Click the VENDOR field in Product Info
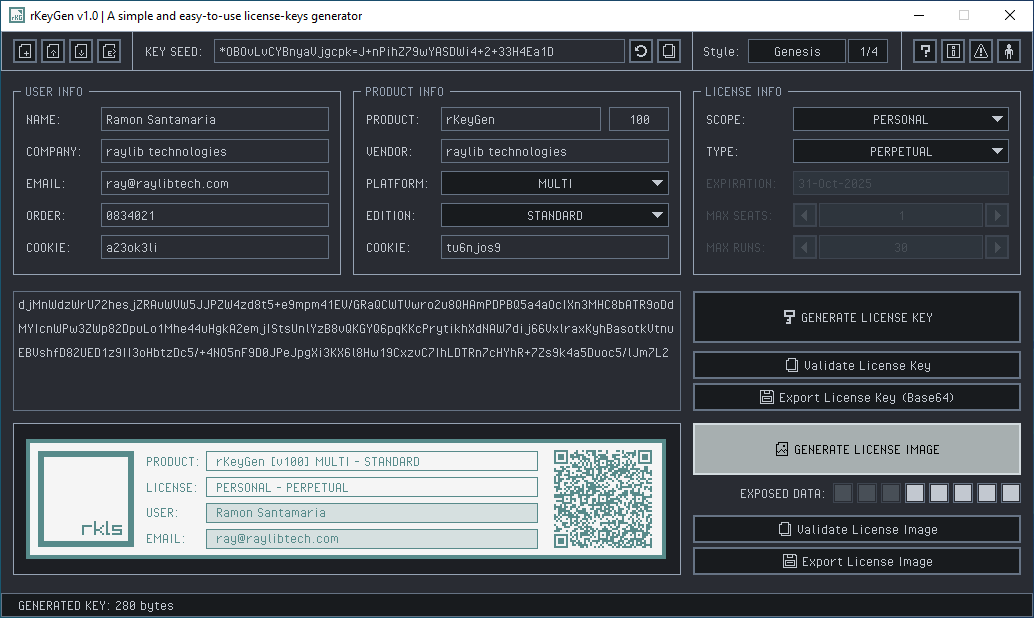1034x618 pixels. click(555, 151)
